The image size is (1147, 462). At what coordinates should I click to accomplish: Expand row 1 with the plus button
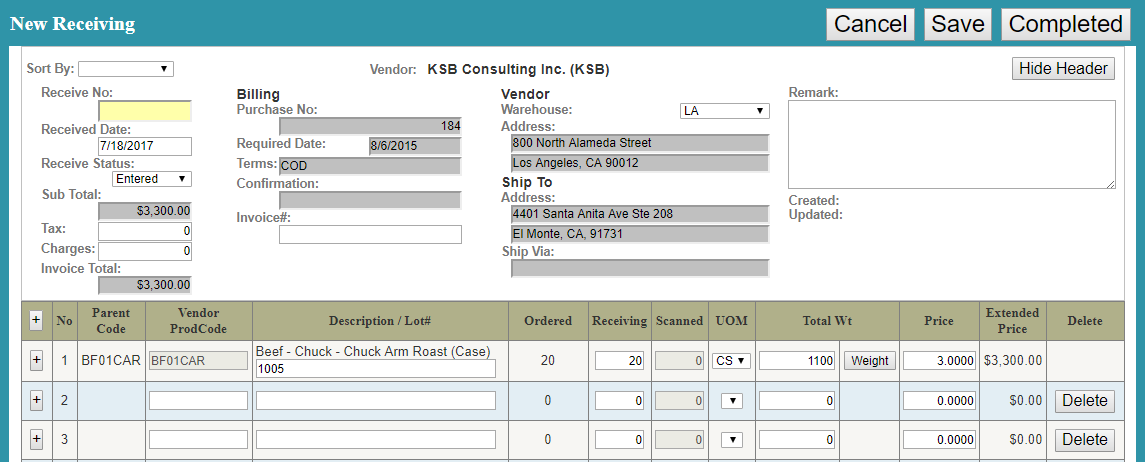(x=37, y=360)
